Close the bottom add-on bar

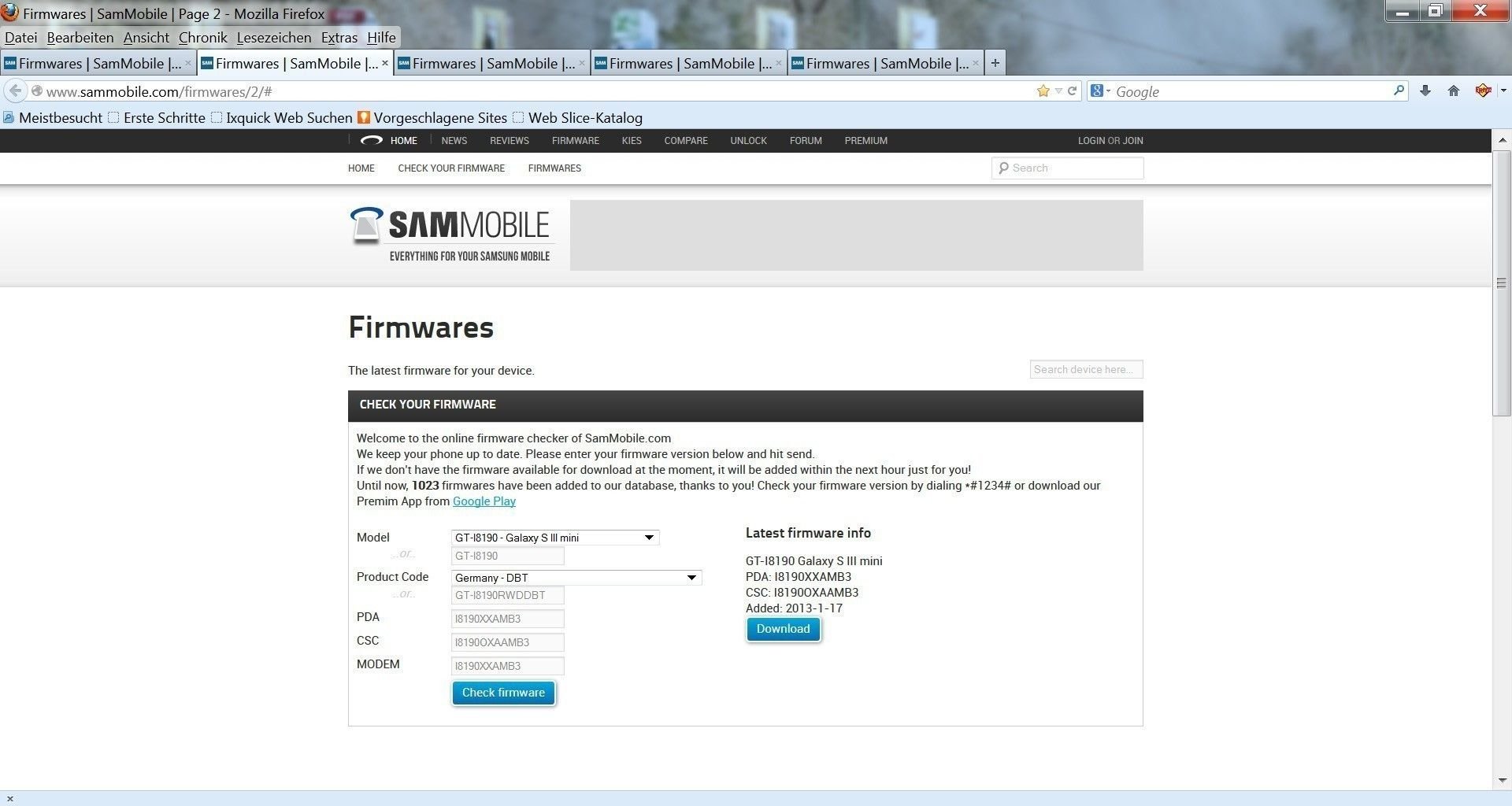click(9, 799)
